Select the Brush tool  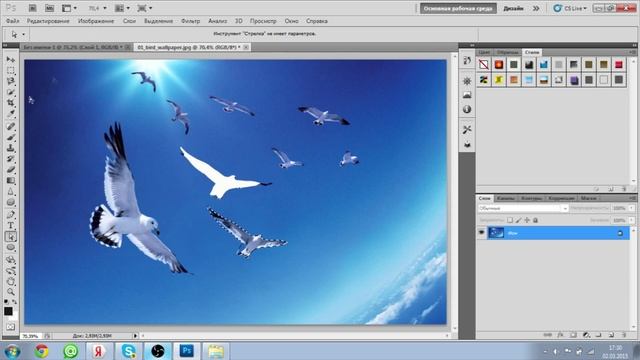coord(11,137)
